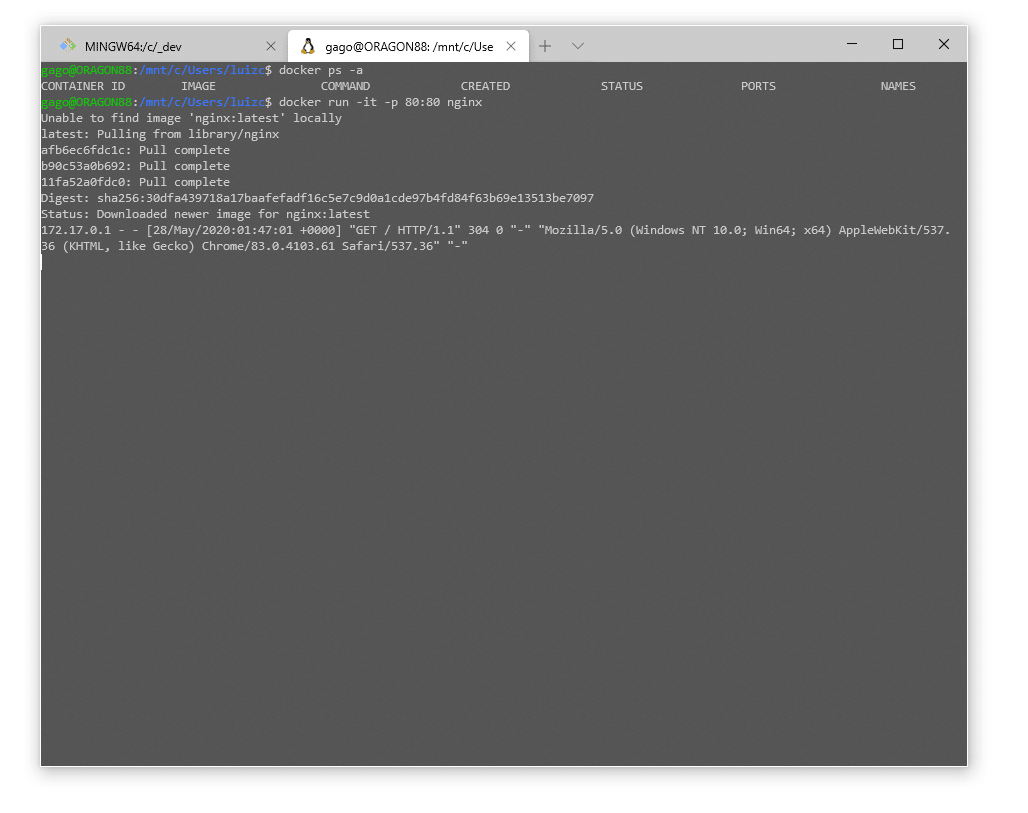Click the 'docker ps -a' command text

(x=321, y=70)
